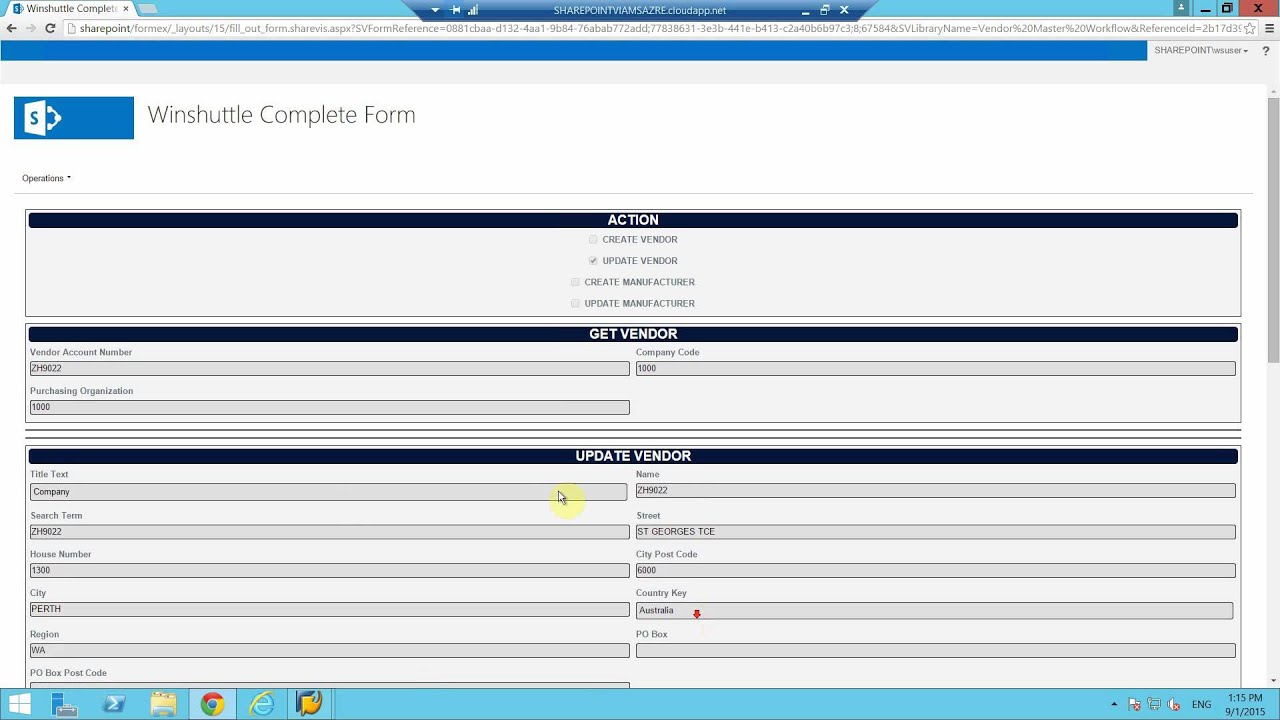Viewport: 1280px width, 720px height.
Task: Launch PowerShell from the taskbar
Action: tap(114, 704)
